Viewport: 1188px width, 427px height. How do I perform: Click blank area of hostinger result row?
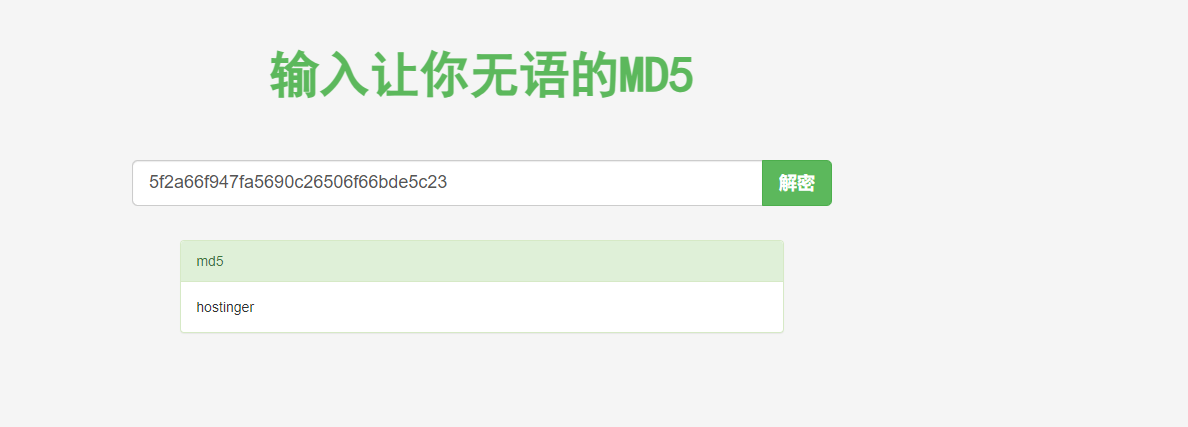tap(530, 307)
